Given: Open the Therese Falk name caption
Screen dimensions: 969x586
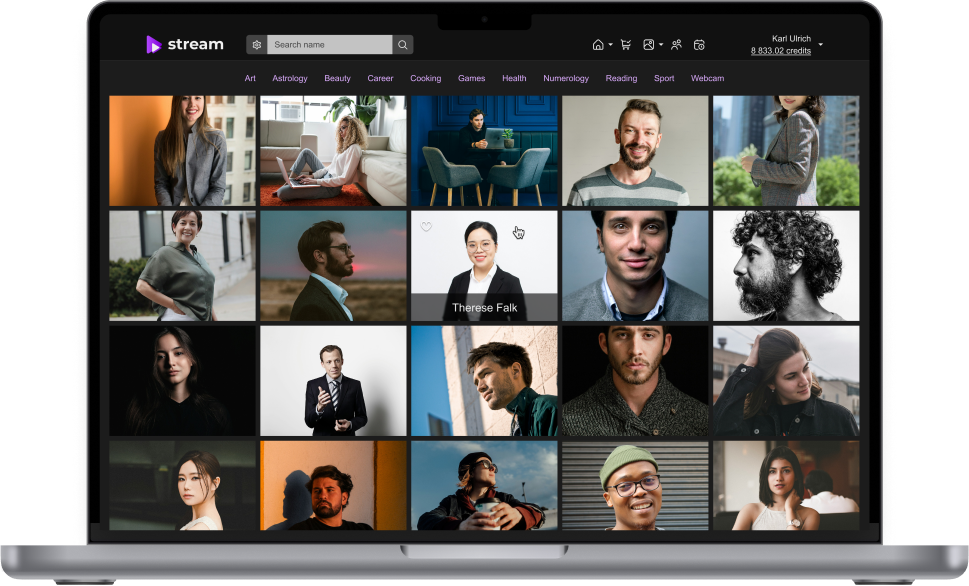Looking at the screenshot, I should point(485,307).
